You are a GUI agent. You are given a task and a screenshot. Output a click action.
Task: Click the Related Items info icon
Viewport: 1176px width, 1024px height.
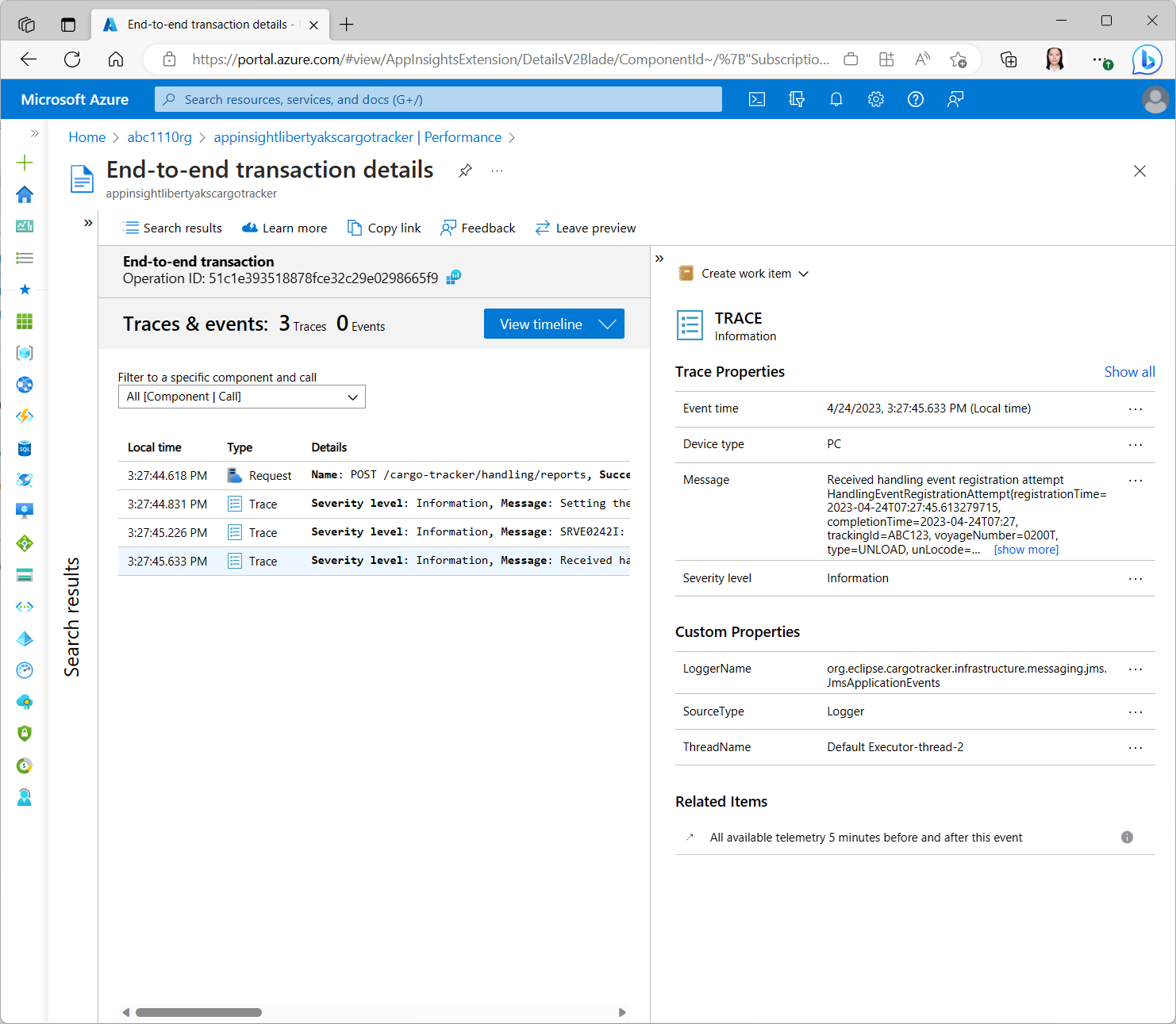1127,837
